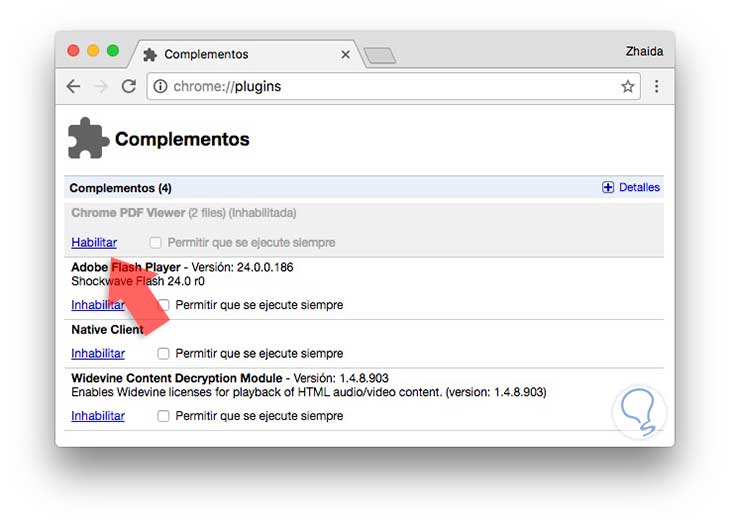Expand plugin Detalles with the plus icon
Image resolution: width=730 pixels, height=526 pixels.
coord(608,187)
